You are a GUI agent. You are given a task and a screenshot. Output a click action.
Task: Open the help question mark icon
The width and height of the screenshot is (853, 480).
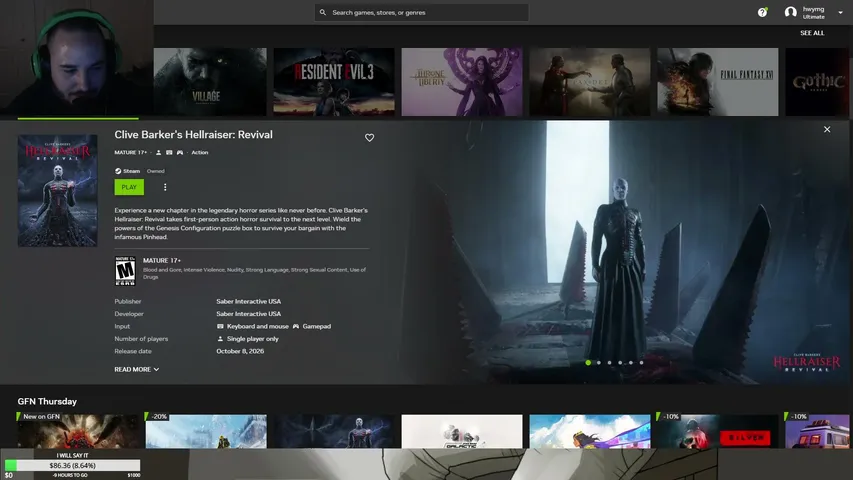coord(762,12)
